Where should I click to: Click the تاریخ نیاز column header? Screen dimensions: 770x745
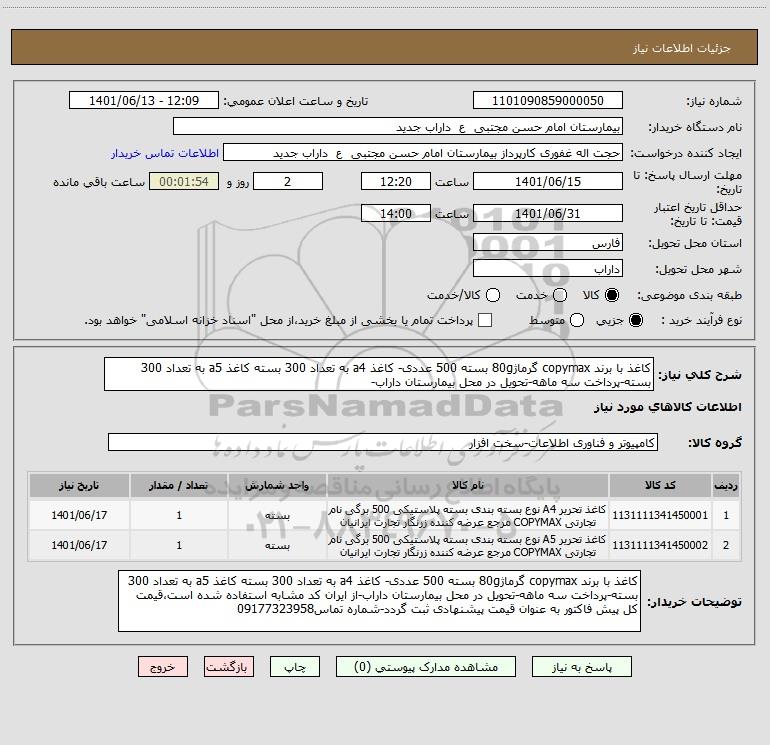[79, 485]
